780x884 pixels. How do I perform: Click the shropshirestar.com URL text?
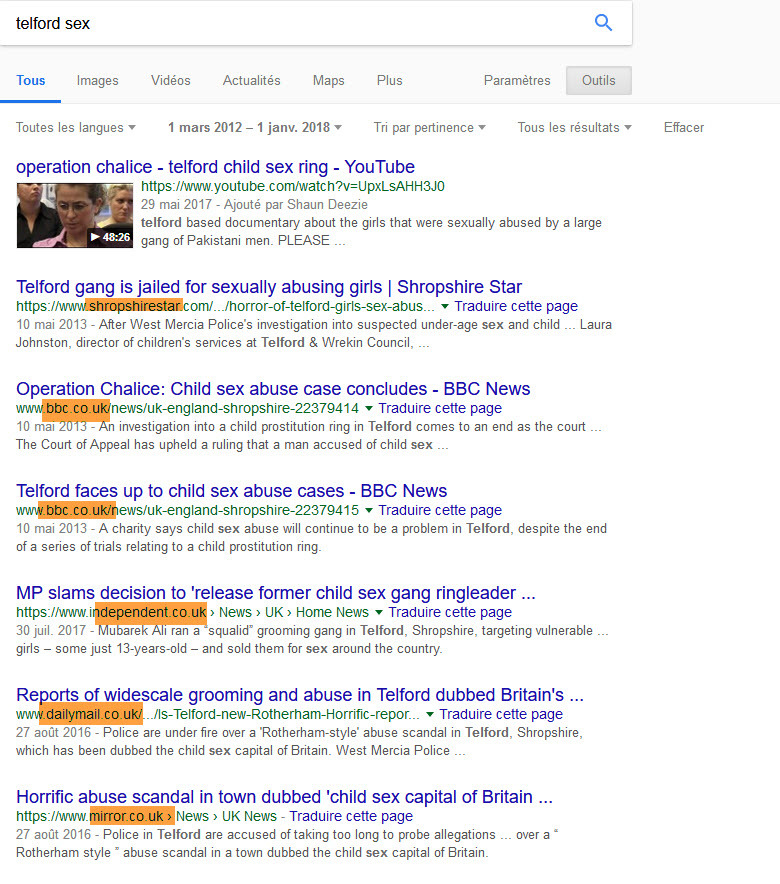225,306
